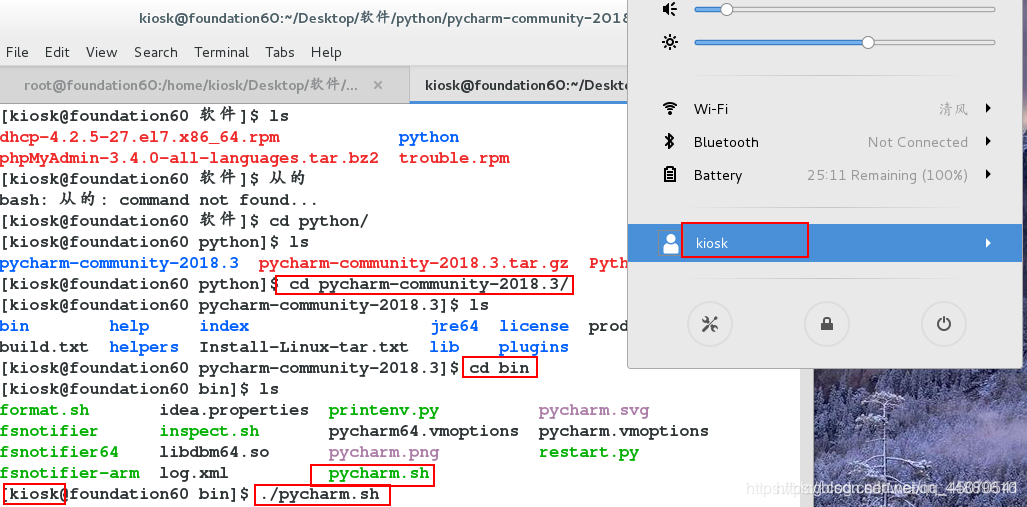Click the plugins directory name
Viewport: 1027px width, 507px height.
tap(534, 347)
